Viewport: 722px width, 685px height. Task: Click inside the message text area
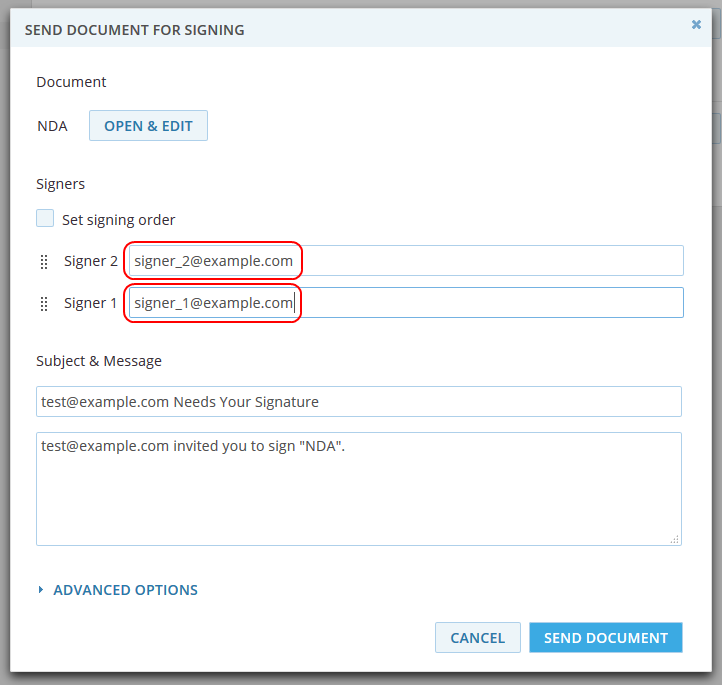(359, 489)
